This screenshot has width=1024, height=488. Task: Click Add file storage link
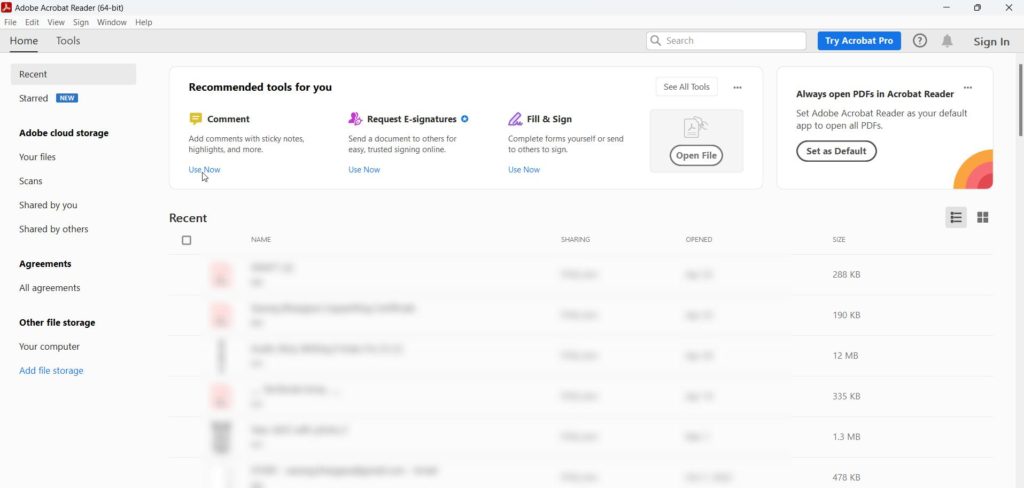51,370
